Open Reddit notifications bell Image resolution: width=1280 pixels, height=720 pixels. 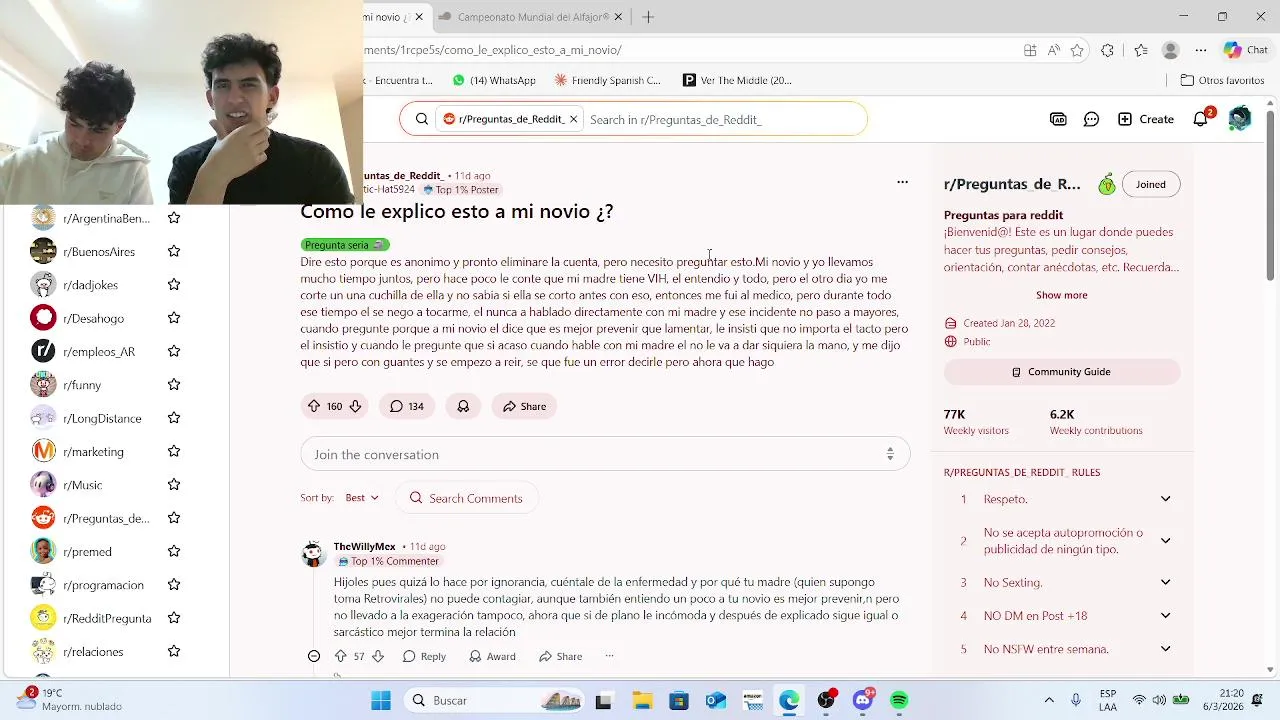tap(1201, 119)
